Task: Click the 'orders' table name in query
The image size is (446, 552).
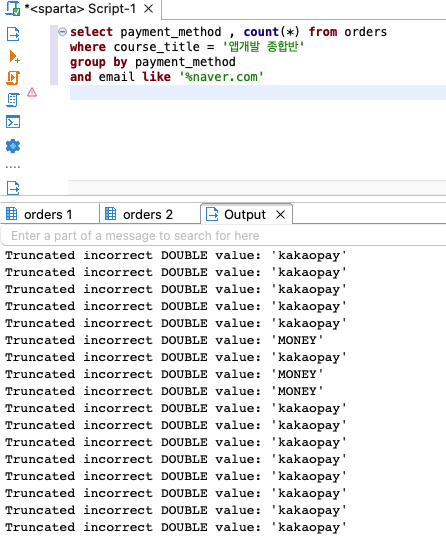Action: (365, 32)
